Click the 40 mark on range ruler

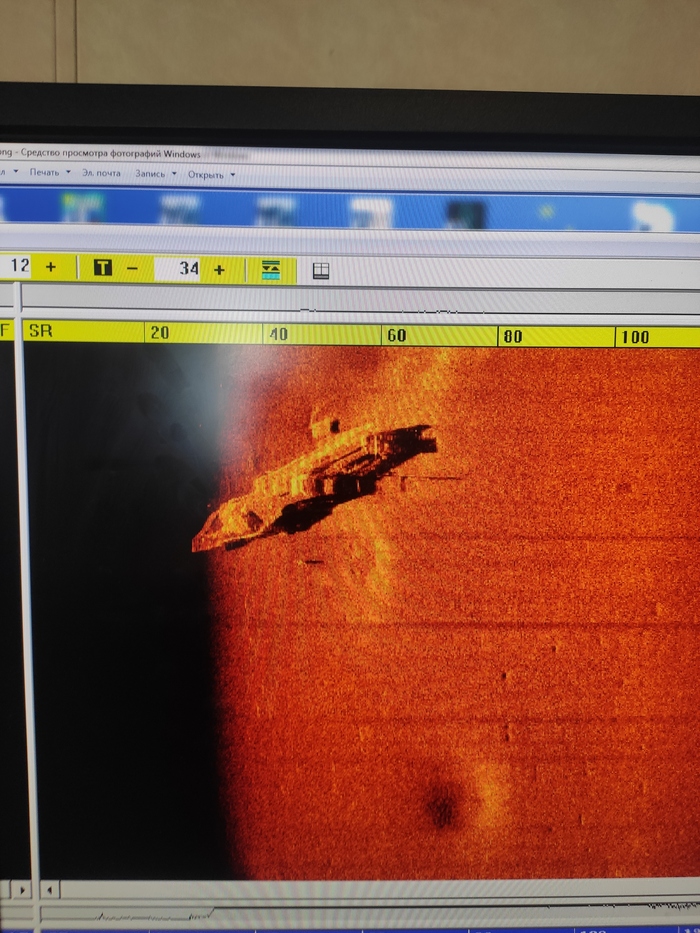coord(277,335)
